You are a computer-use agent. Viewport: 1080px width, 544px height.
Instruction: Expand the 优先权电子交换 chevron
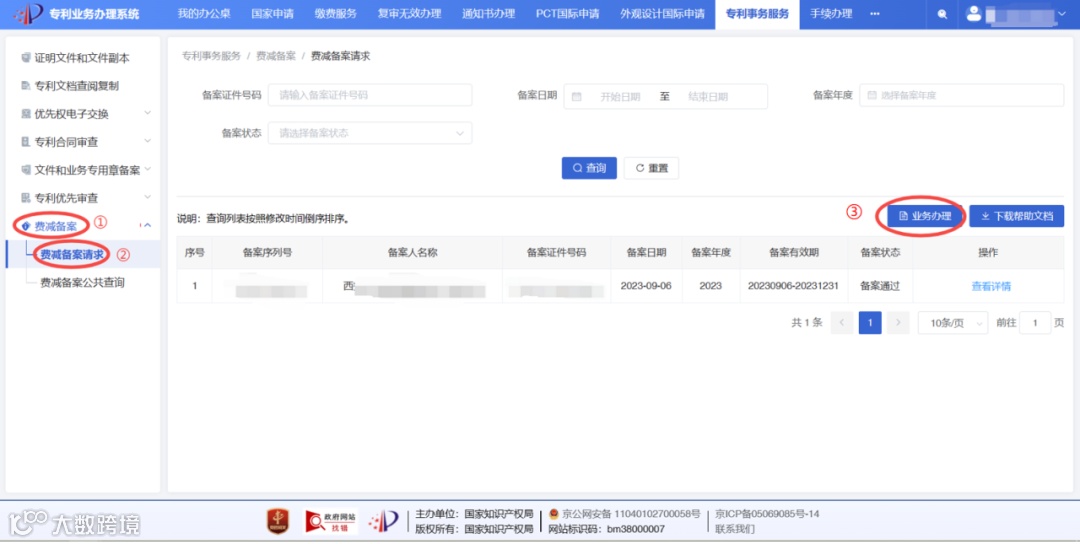[147, 112]
